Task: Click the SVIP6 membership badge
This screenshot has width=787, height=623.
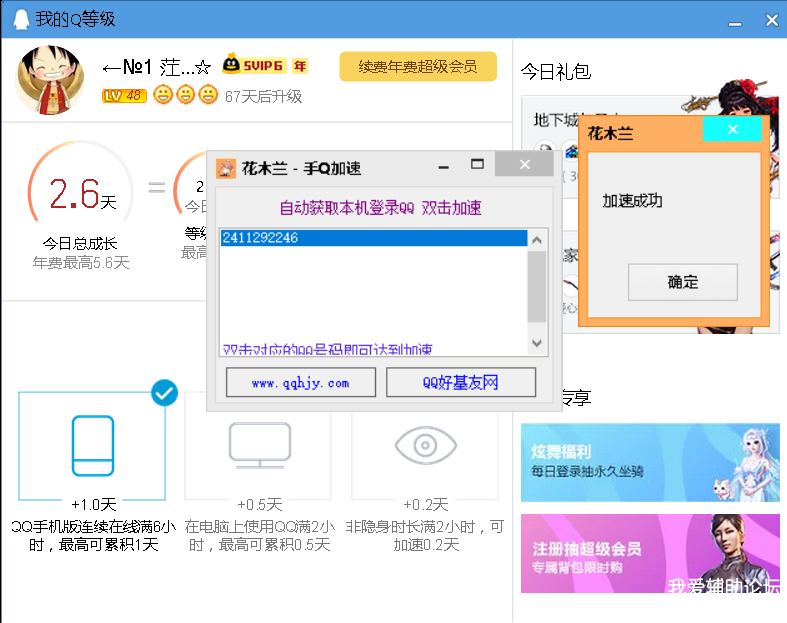Action: tap(253, 65)
